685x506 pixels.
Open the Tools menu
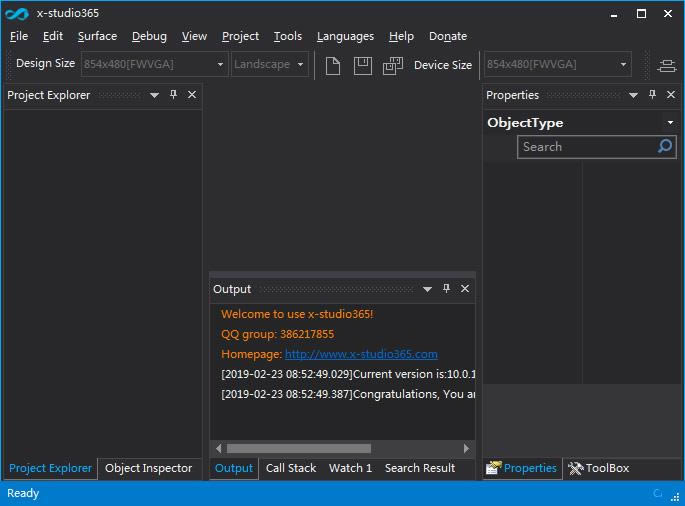(288, 36)
